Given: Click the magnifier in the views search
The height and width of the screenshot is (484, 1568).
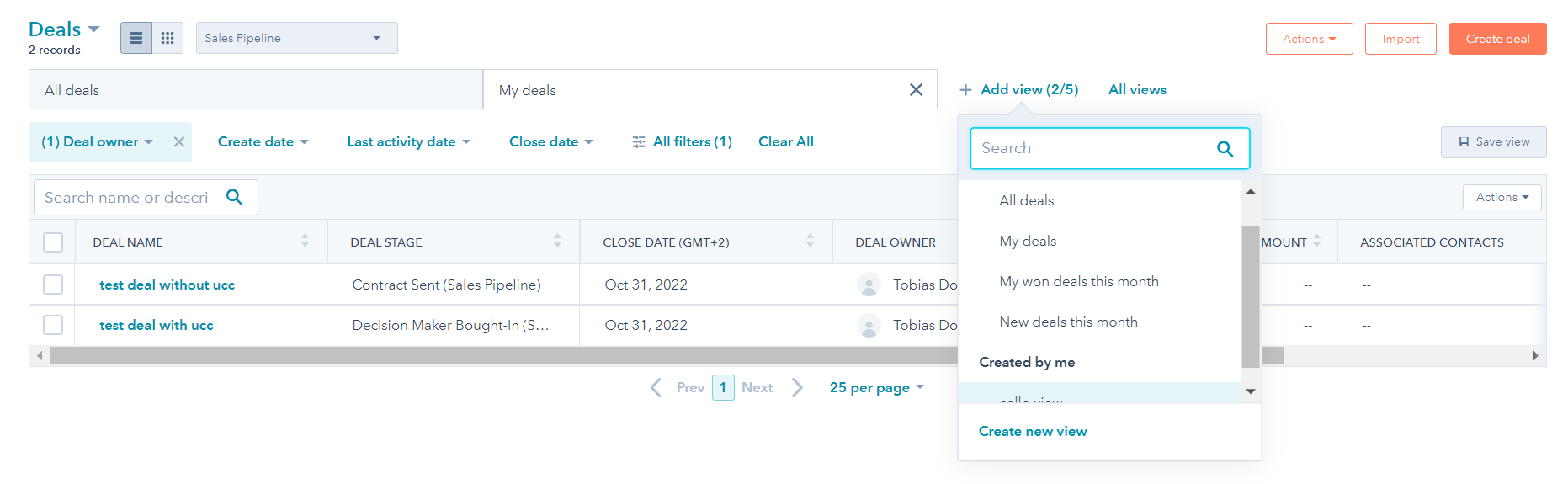Looking at the screenshot, I should pos(1225,148).
